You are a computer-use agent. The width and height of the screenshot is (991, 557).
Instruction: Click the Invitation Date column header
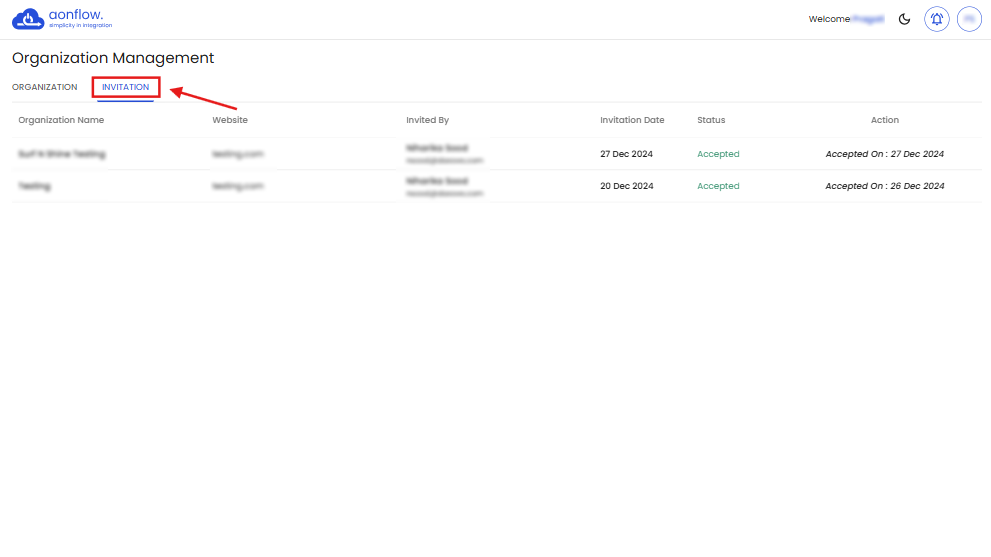[x=632, y=120]
